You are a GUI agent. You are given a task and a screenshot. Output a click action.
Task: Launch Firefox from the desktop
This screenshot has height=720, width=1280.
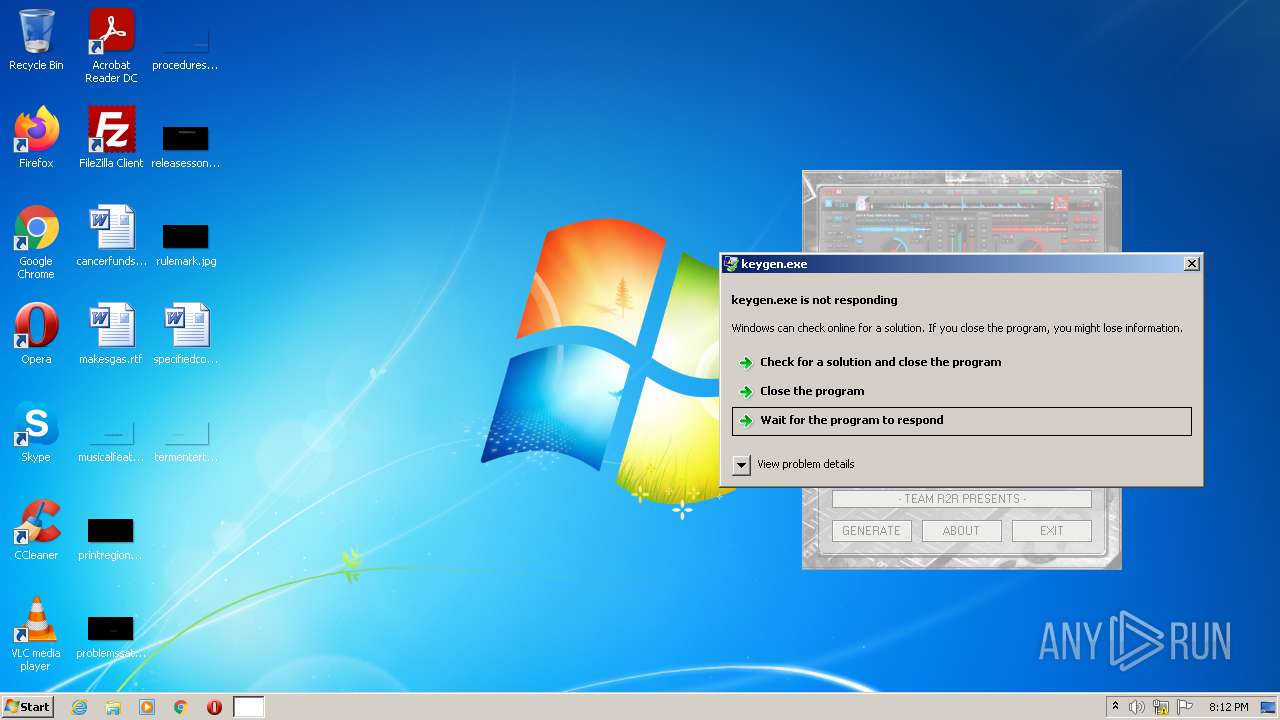click(36, 138)
